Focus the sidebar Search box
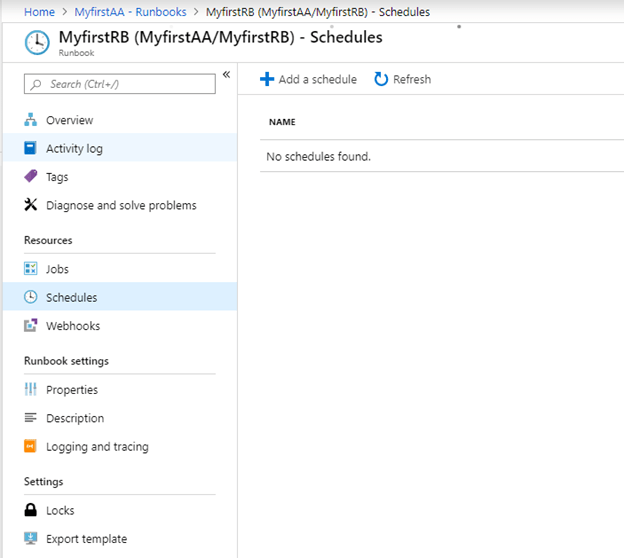This screenshot has width=624, height=558. 120,85
